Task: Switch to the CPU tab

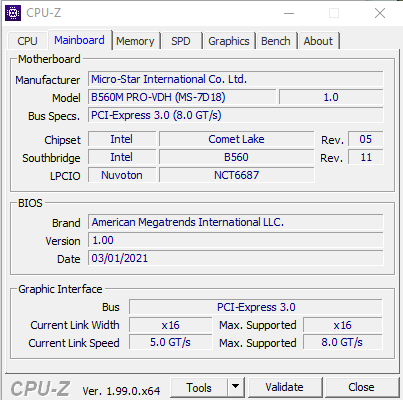Action: pyautogui.click(x=27, y=41)
